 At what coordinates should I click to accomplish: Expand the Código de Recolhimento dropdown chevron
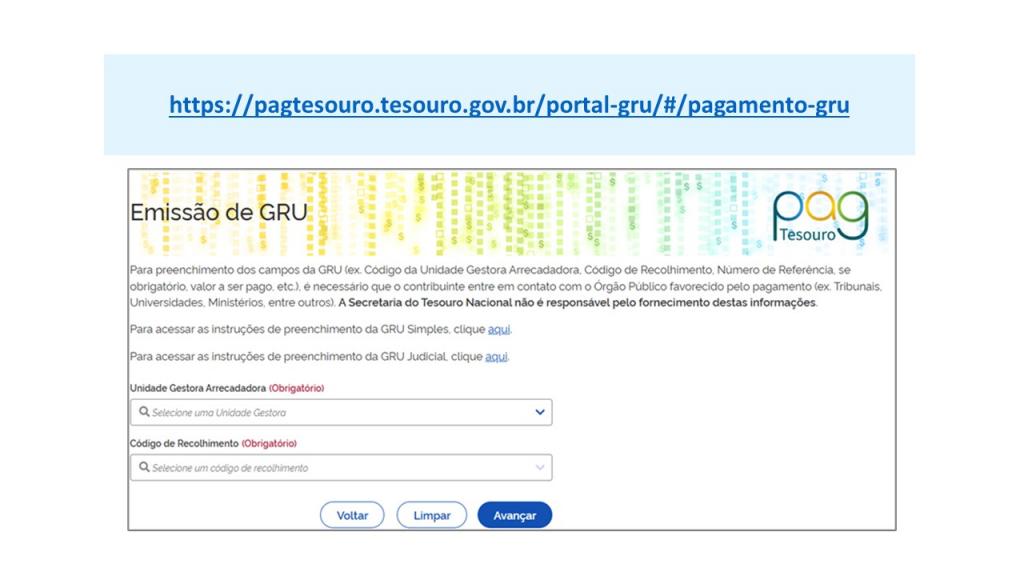pos(540,467)
